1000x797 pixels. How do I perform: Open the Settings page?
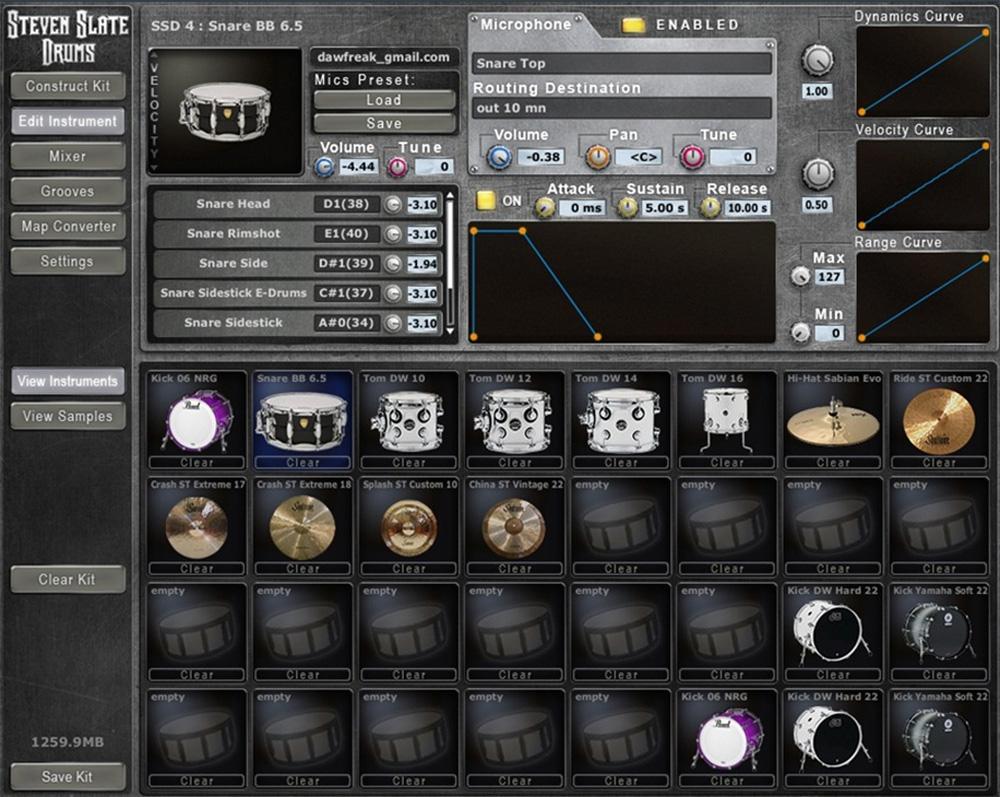coord(68,261)
